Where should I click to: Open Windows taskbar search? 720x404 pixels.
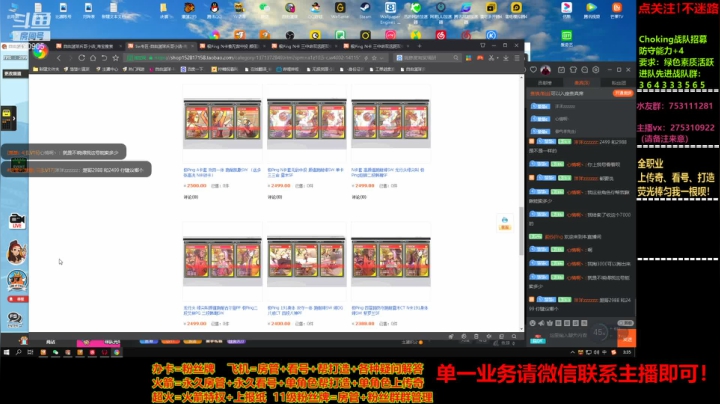click(18, 352)
